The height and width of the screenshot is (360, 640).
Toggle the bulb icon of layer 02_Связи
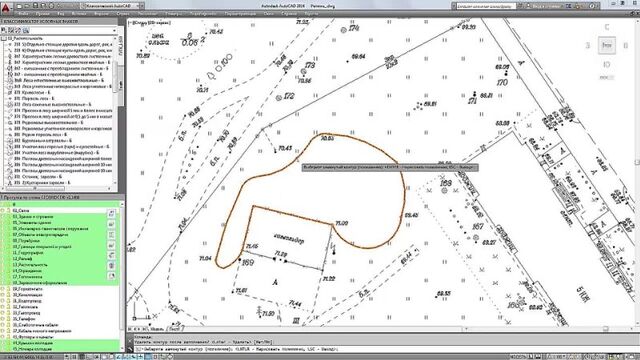click(3, 210)
